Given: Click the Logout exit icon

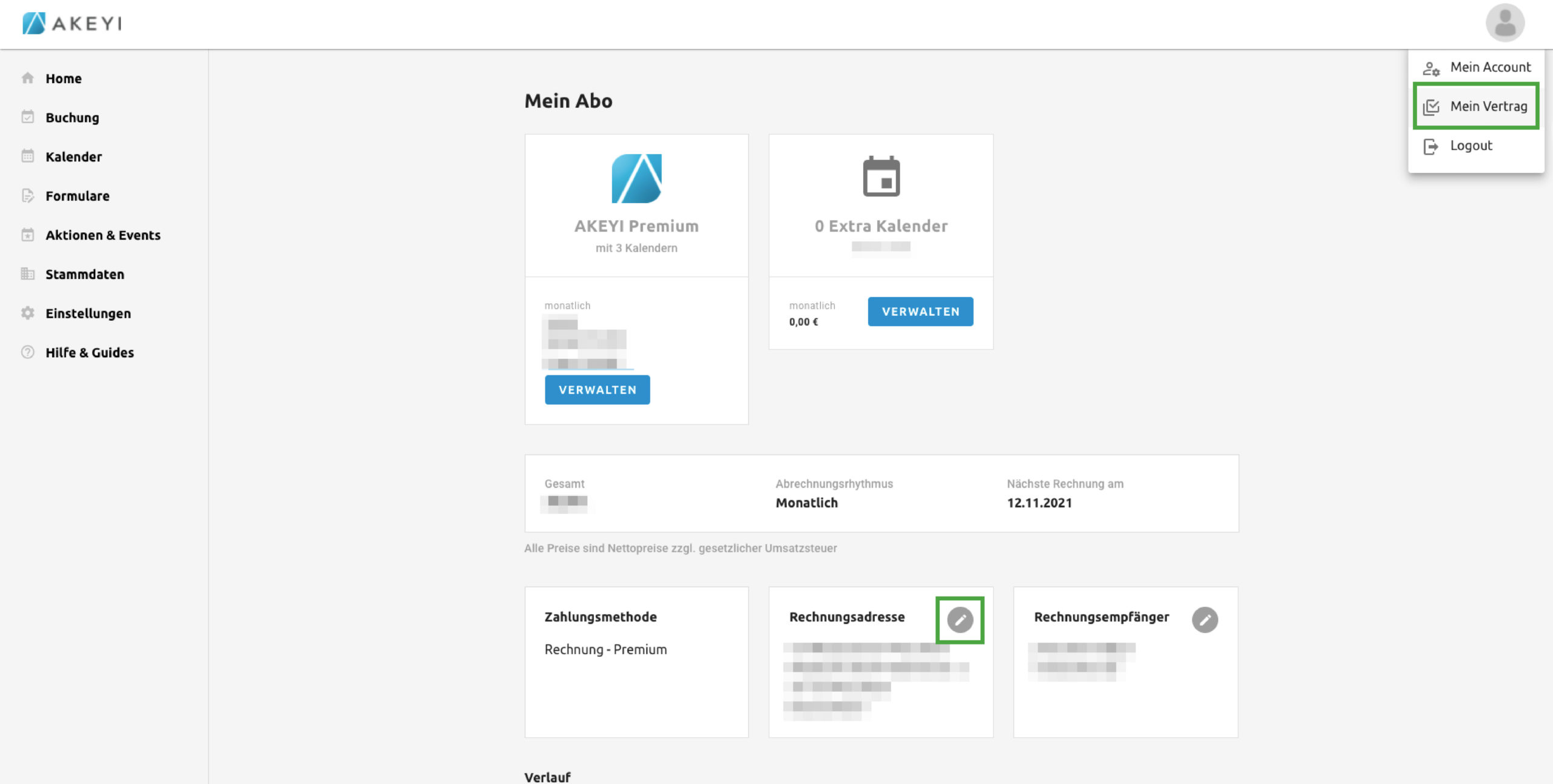Looking at the screenshot, I should point(1430,146).
